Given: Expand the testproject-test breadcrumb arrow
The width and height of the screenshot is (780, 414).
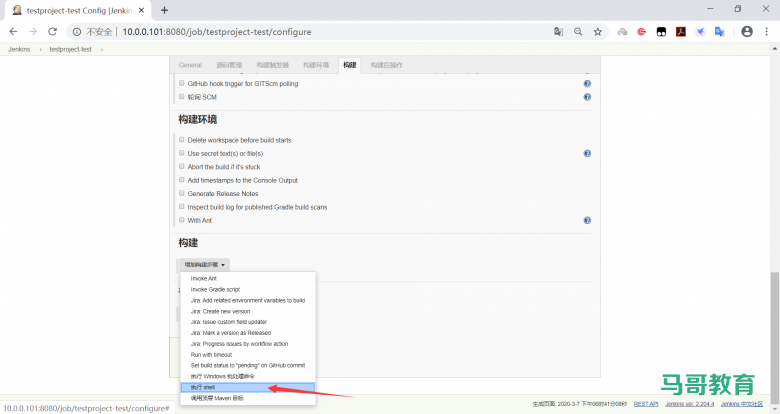Looking at the screenshot, I should (101, 49).
